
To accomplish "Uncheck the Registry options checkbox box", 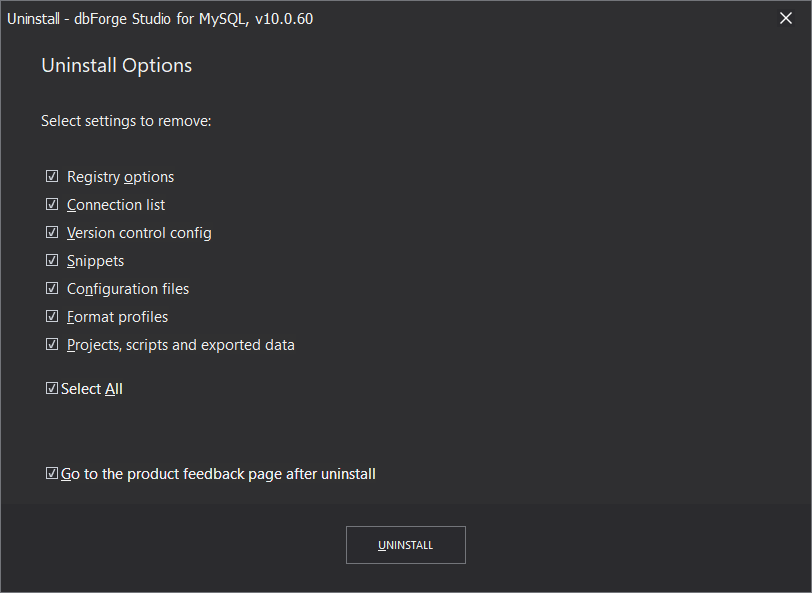I will click(x=52, y=177).
